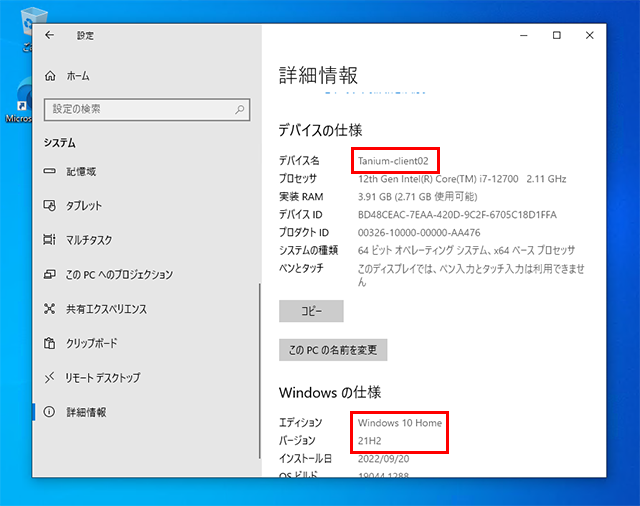The height and width of the screenshot is (506, 640).
Task: Focus the 設定の検索 search field
Action: [x=147, y=109]
